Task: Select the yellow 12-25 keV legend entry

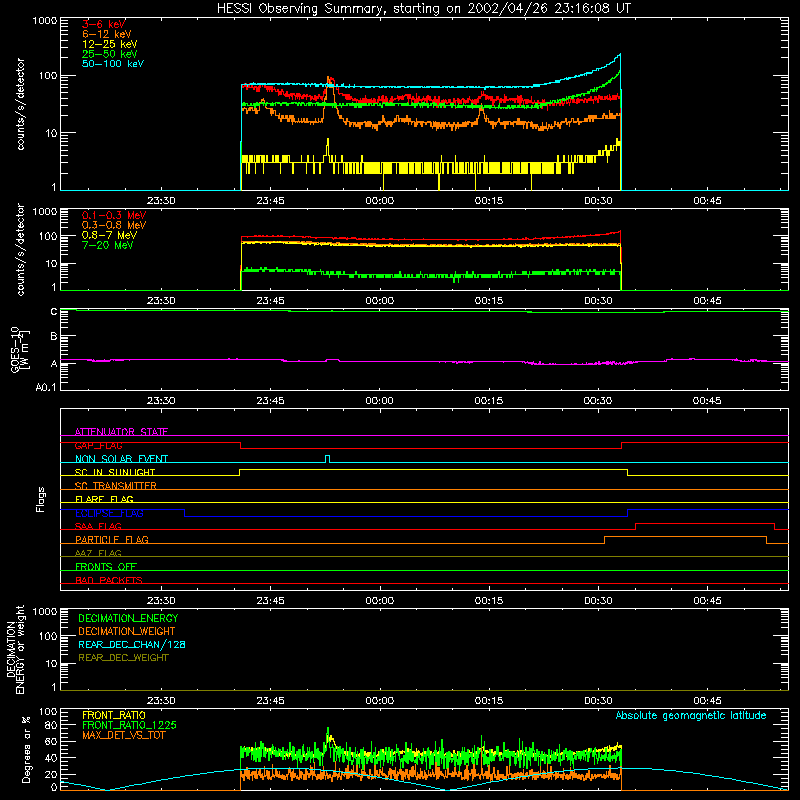Action: (x=109, y=44)
